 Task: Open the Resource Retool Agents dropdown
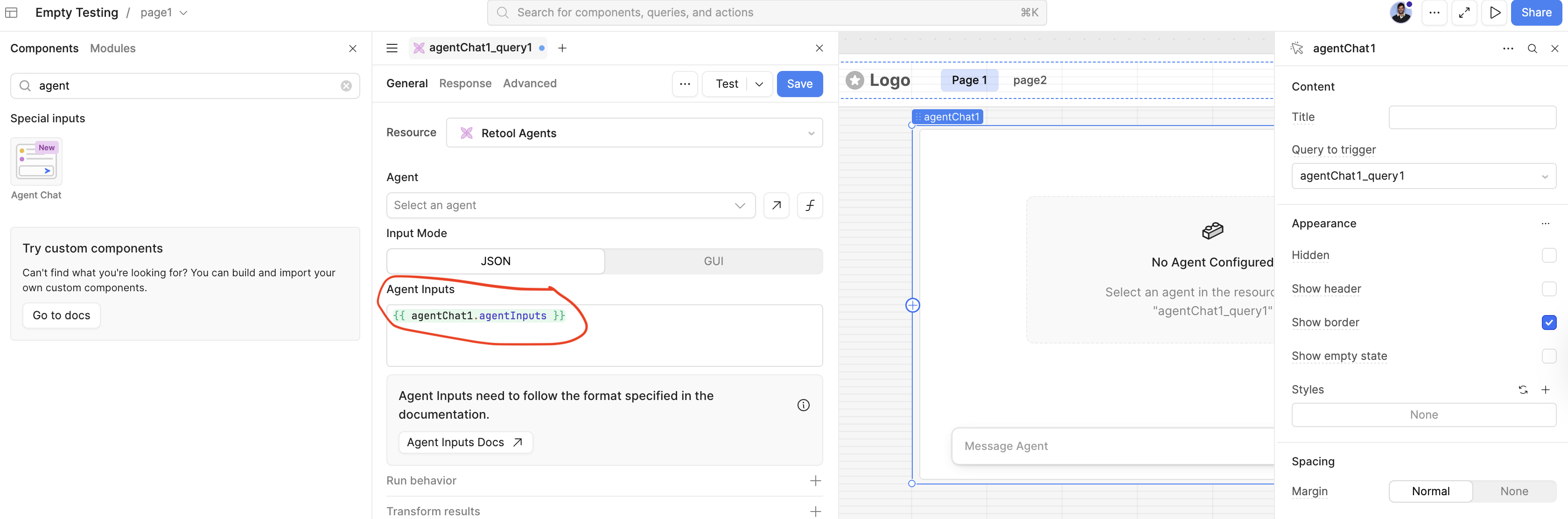pyautogui.click(x=634, y=133)
